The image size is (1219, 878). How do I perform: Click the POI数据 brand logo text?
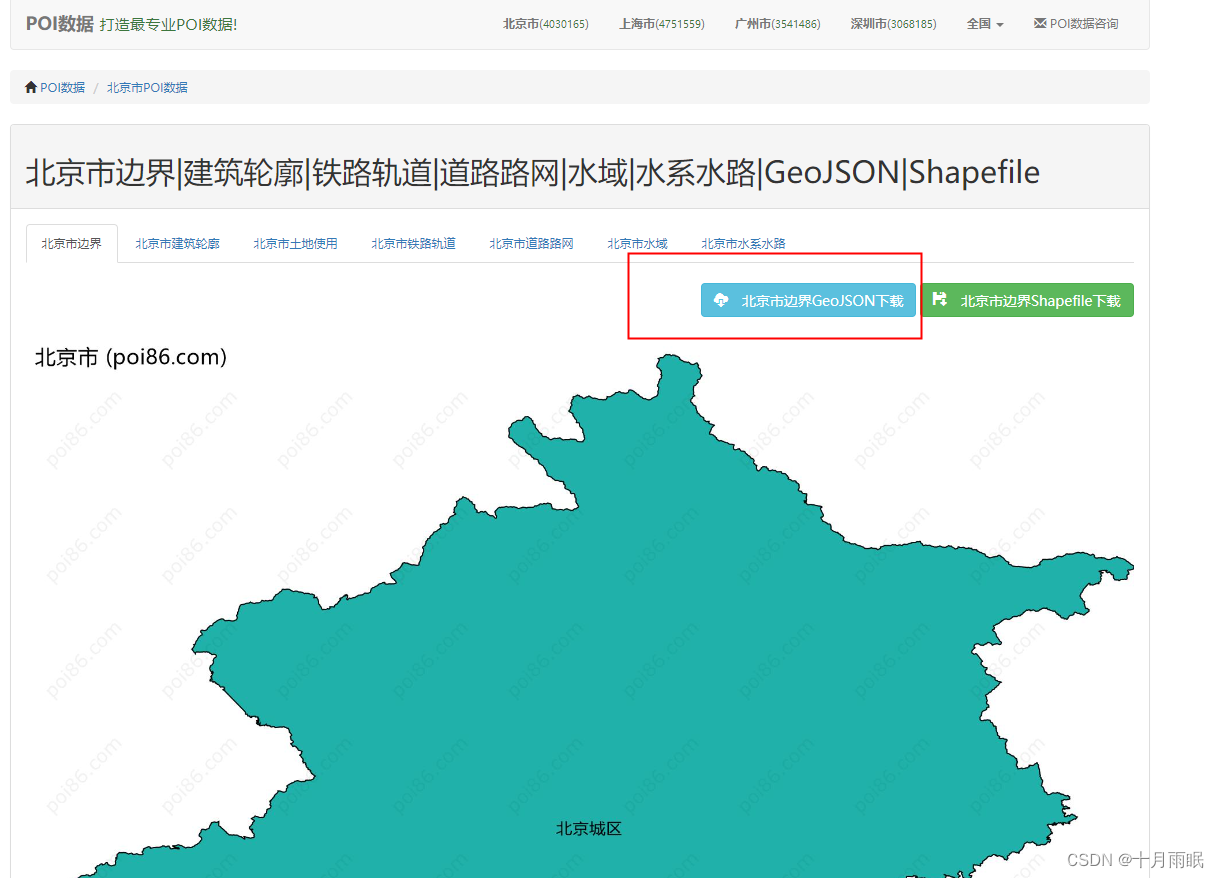tap(60, 23)
